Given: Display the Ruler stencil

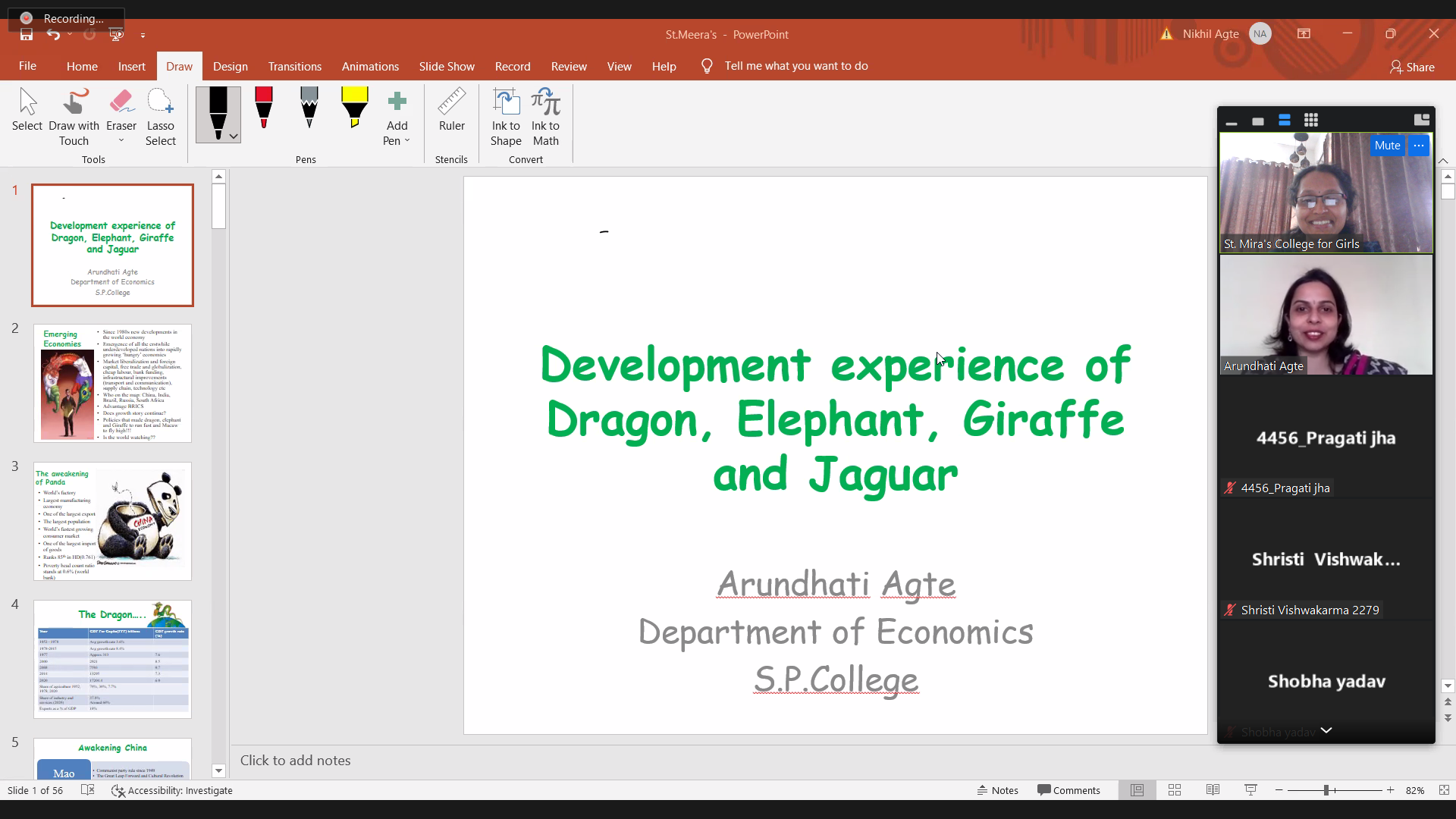Looking at the screenshot, I should (451, 114).
